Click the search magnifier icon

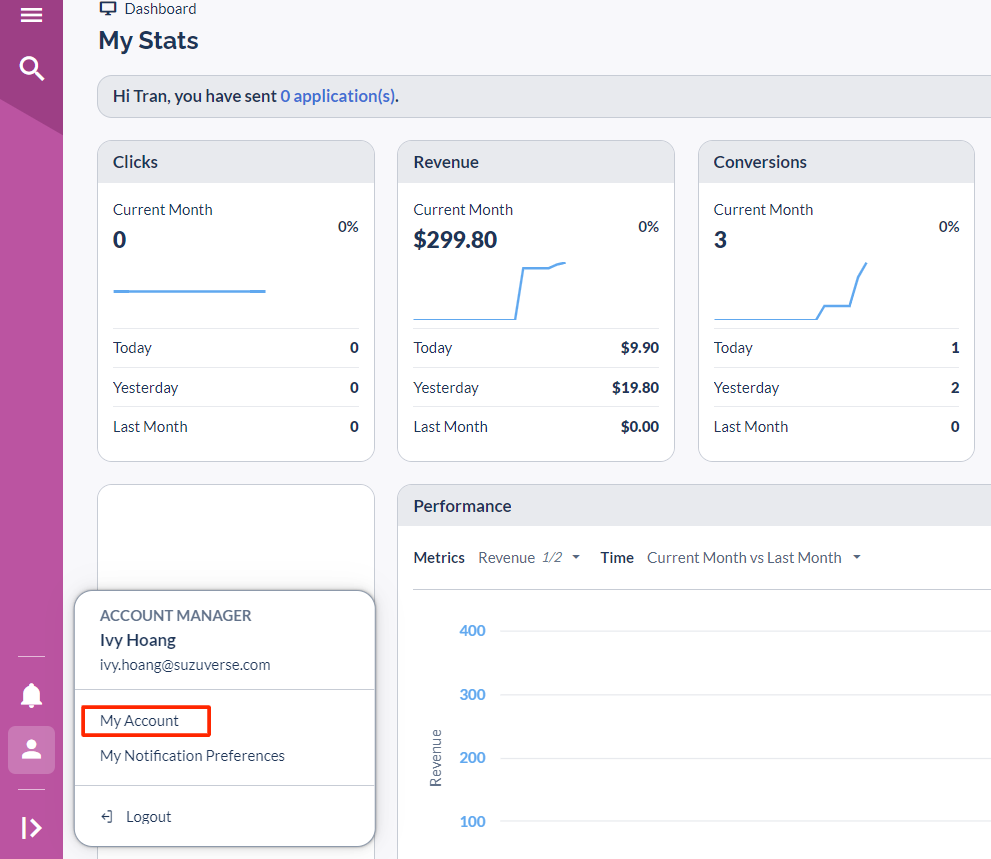coord(32,69)
